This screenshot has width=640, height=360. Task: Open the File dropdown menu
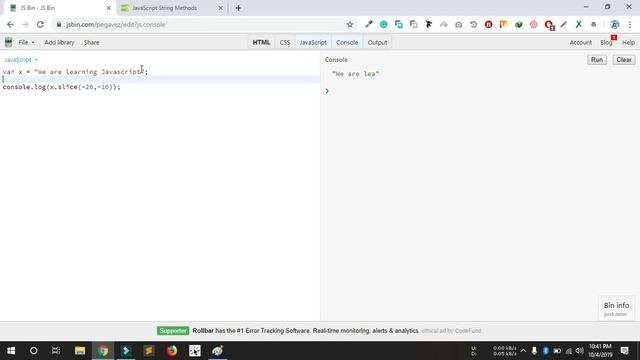pyautogui.click(x=26, y=42)
